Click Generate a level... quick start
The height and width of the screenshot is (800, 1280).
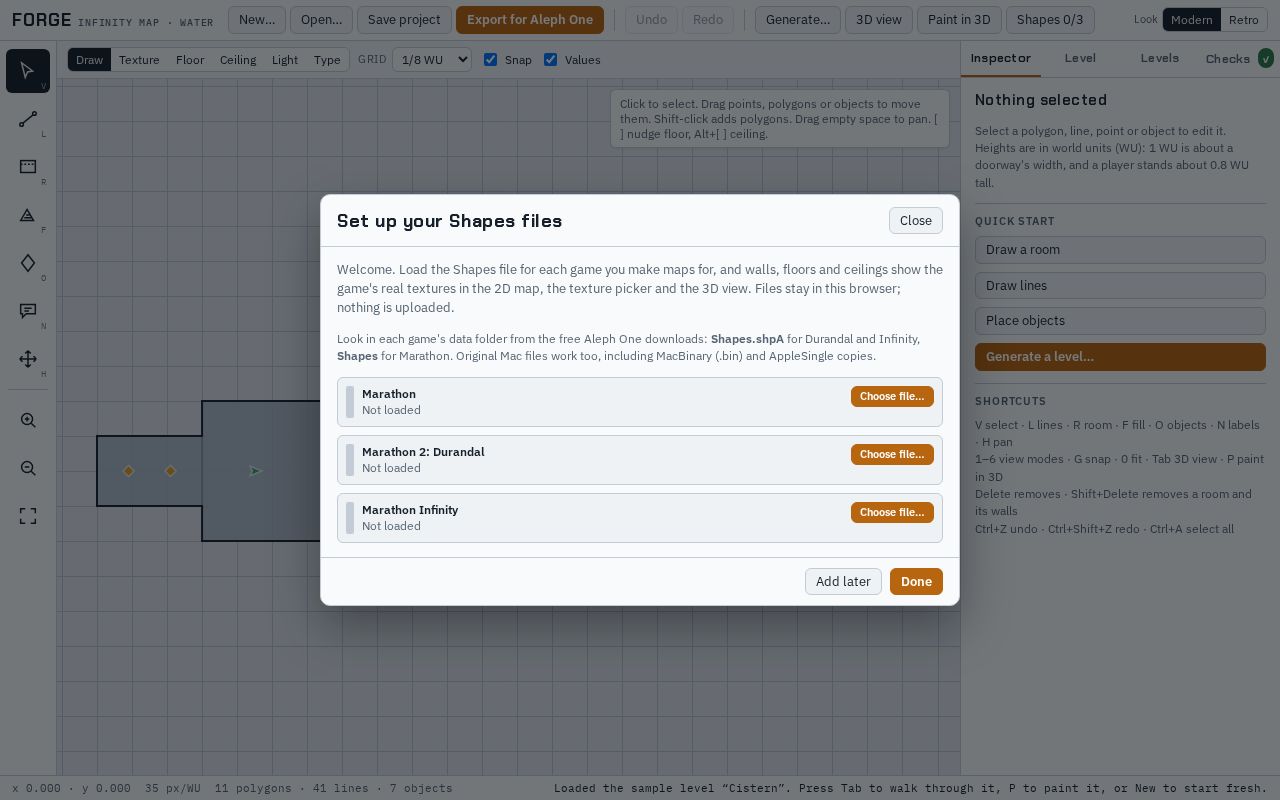(x=1120, y=357)
